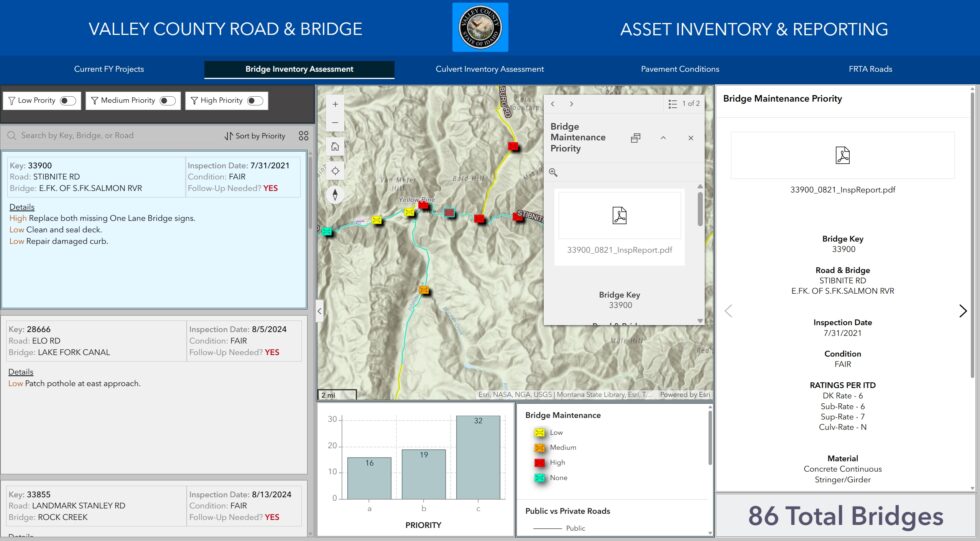Open the FRTA Roads tab
980x541 pixels.
pos(870,69)
